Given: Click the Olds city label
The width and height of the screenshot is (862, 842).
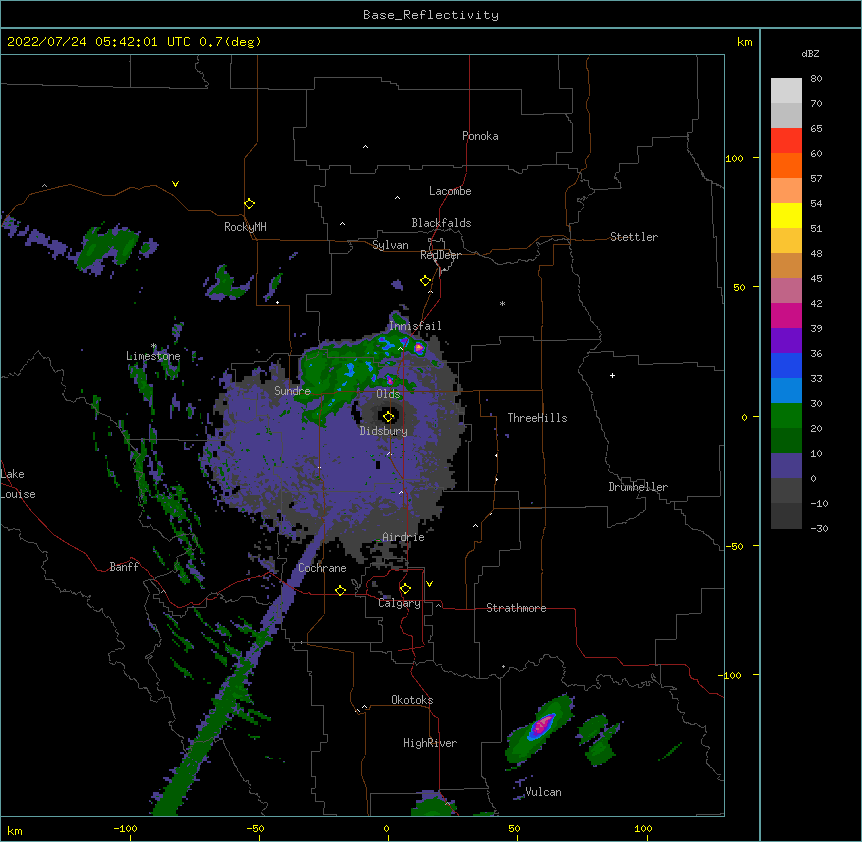Looking at the screenshot, I should click(388, 394).
